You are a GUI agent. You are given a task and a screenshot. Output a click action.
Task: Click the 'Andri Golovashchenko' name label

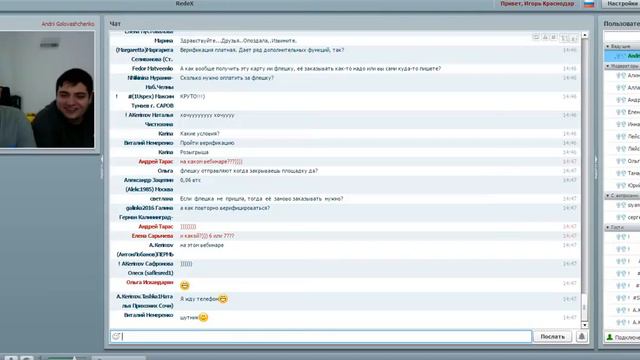pyautogui.click(x=68, y=24)
